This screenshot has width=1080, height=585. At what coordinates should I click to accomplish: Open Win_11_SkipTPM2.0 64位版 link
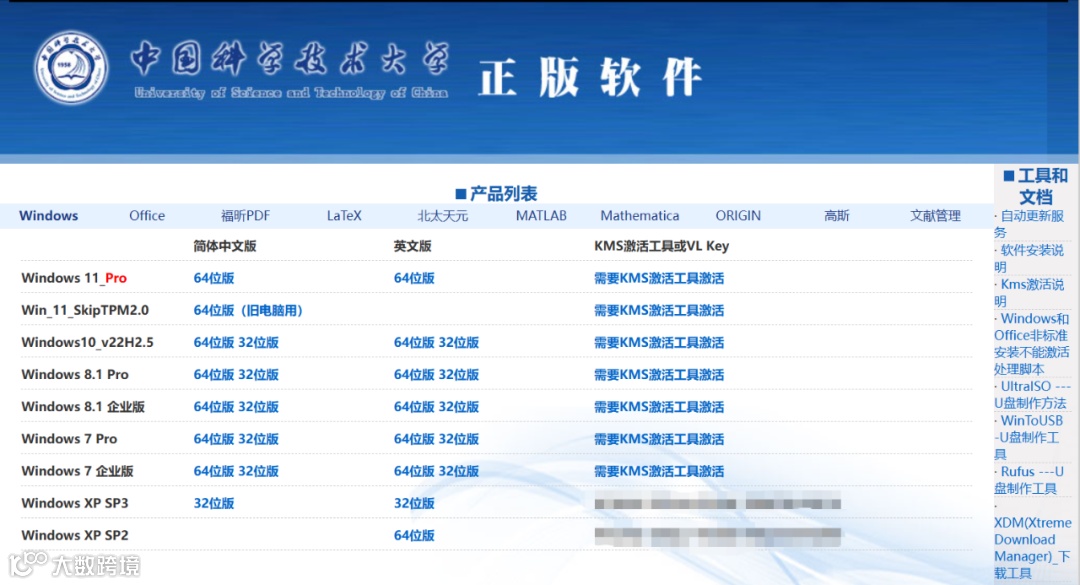[x=214, y=310]
